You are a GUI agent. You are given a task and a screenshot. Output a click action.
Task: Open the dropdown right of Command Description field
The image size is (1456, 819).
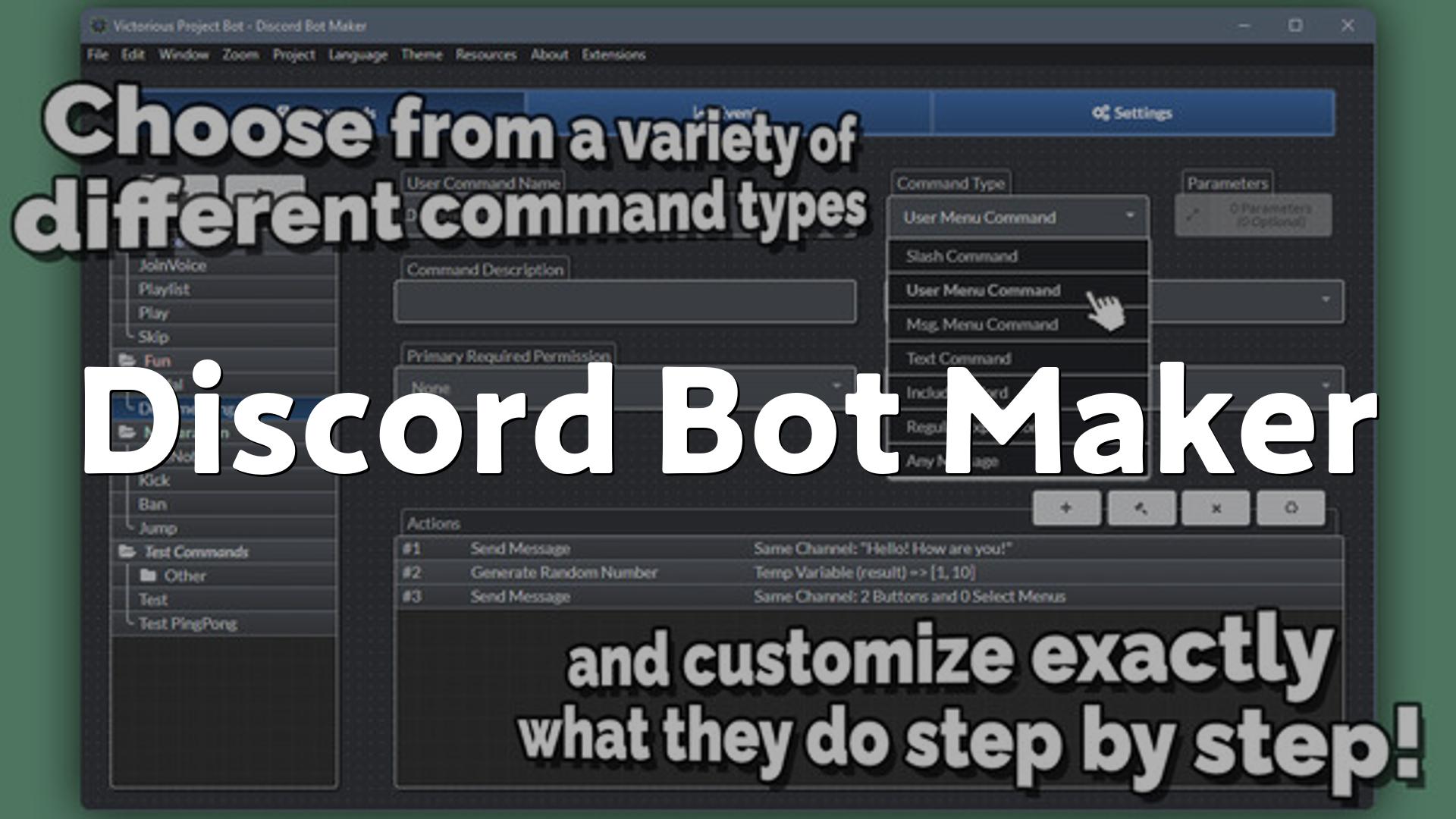(x=1247, y=300)
